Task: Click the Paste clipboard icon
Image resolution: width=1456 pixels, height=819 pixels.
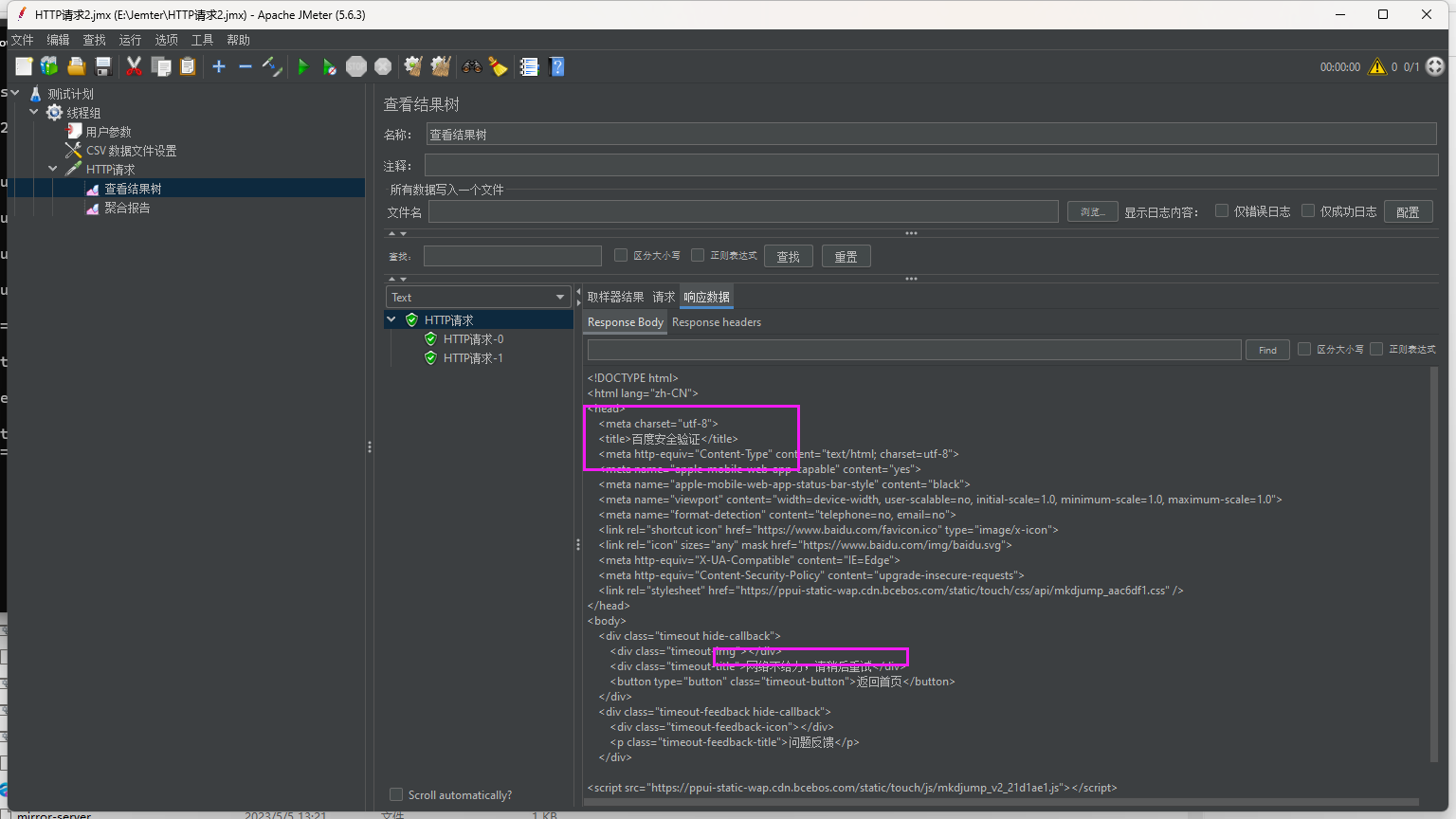Action: tap(188, 66)
